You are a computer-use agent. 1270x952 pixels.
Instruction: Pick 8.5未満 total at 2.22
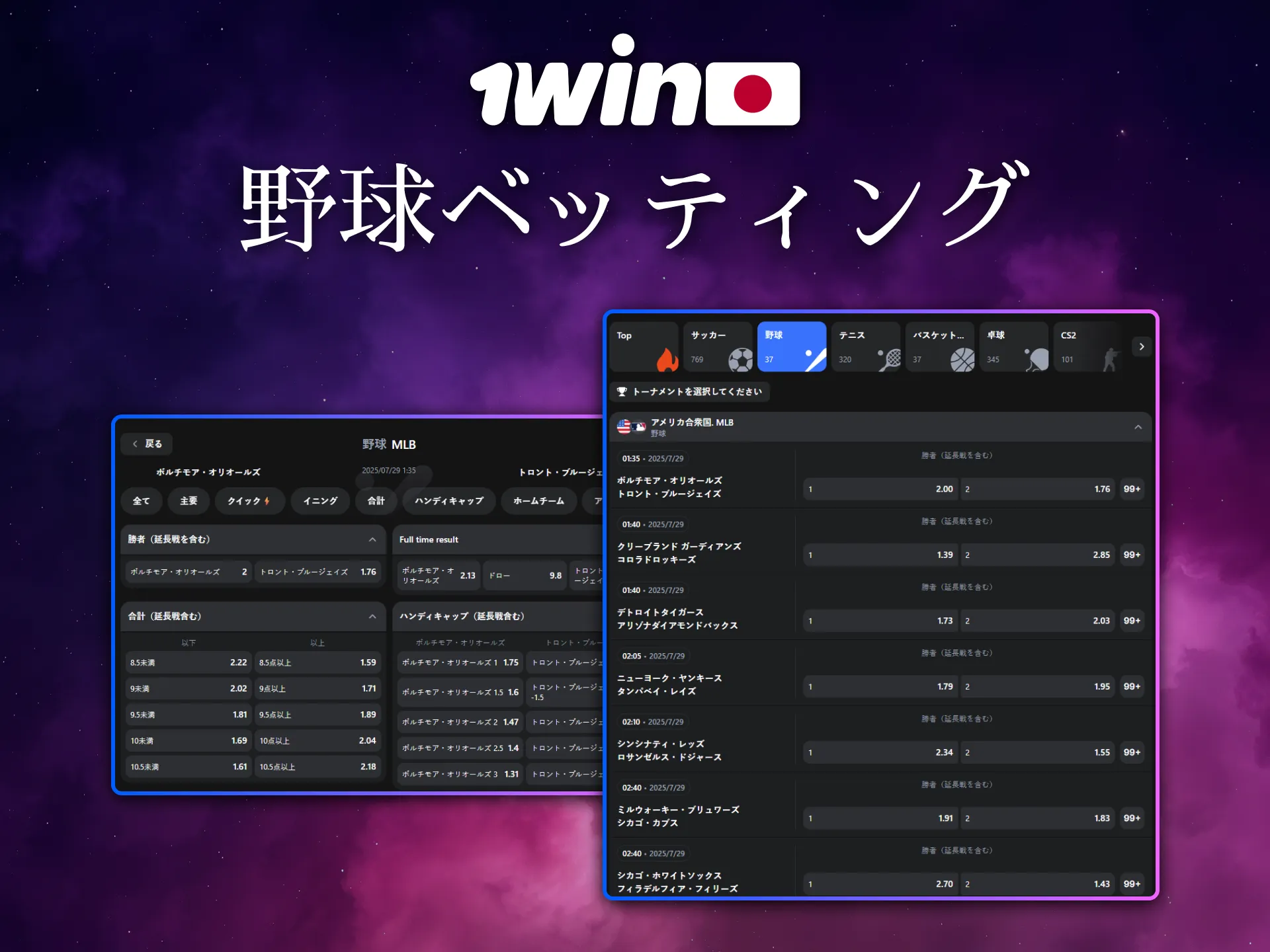pyautogui.click(x=189, y=662)
